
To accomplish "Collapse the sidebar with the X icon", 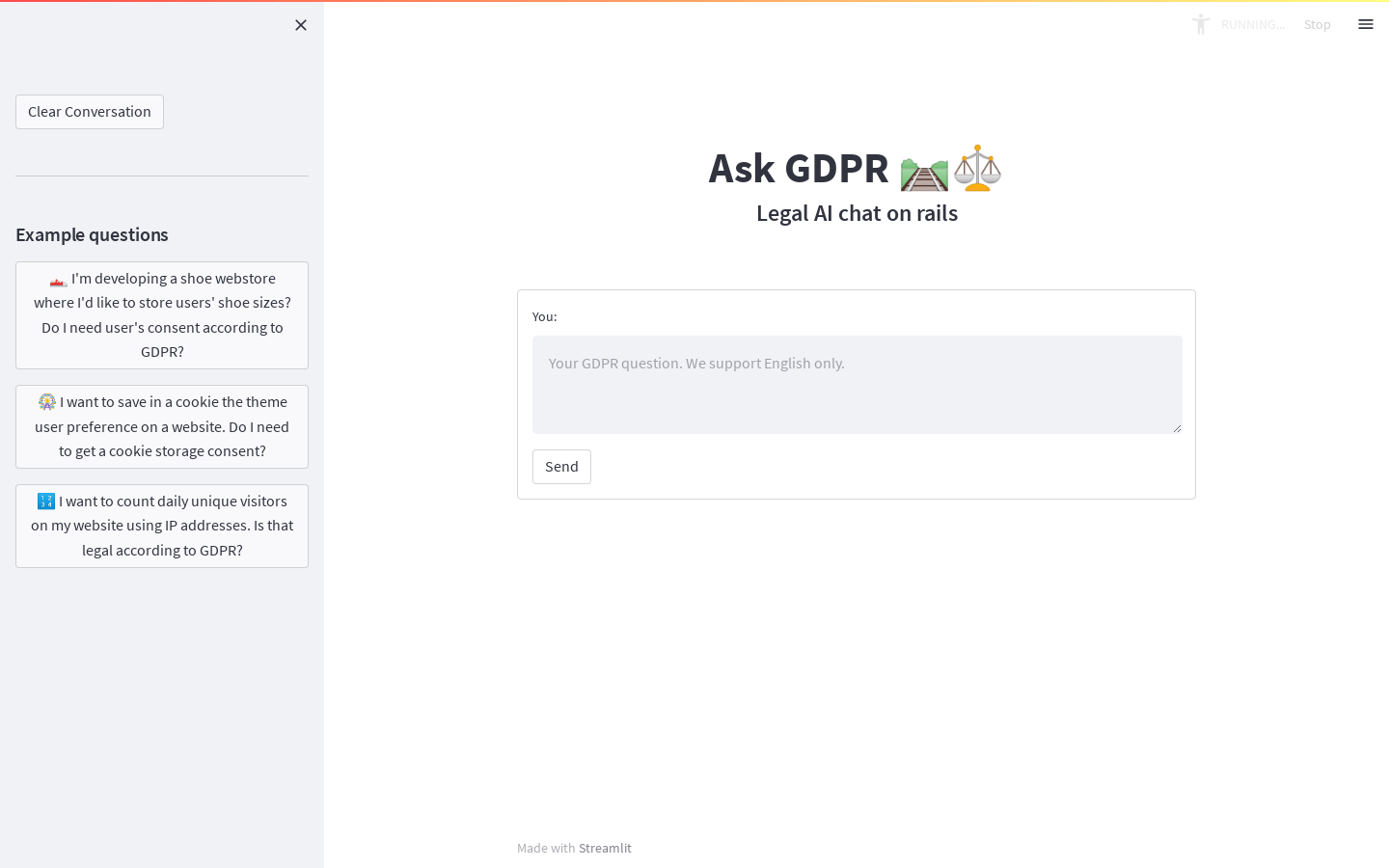I will [301, 25].
